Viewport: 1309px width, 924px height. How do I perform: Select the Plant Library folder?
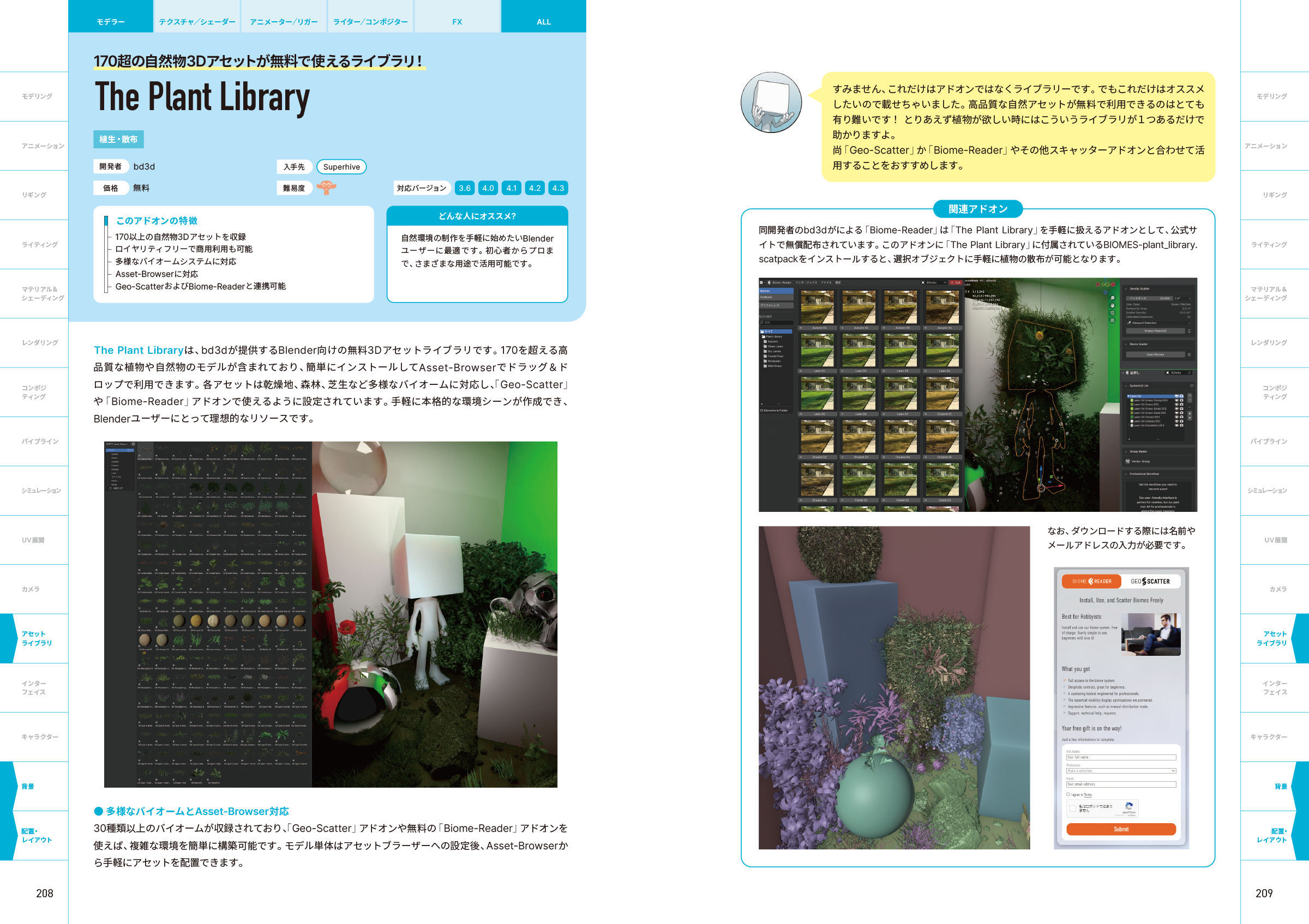773,337
